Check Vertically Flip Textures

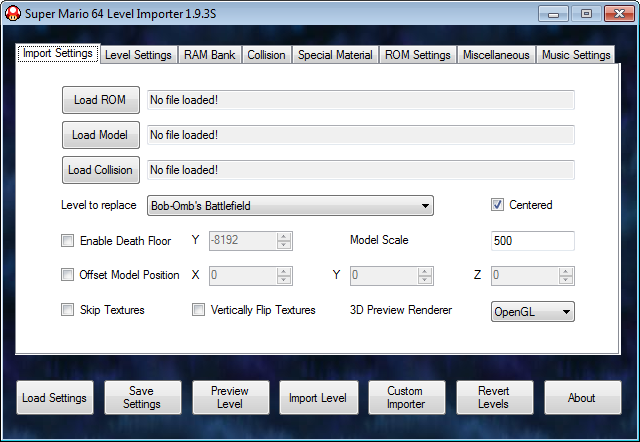click(x=199, y=310)
